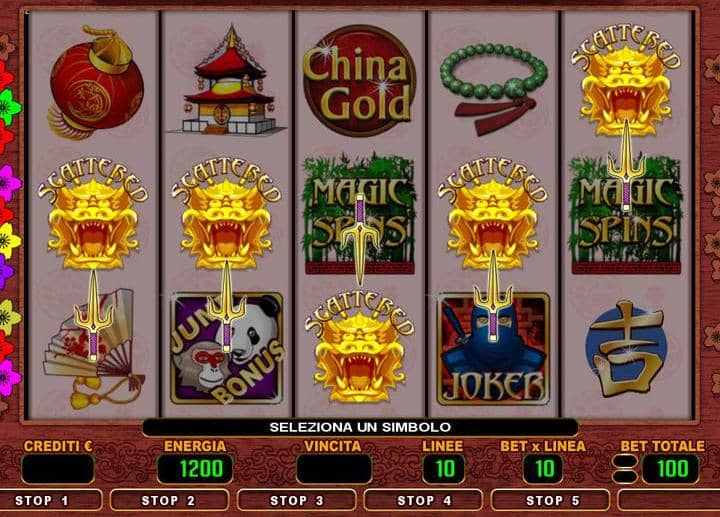The height and width of the screenshot is (517, 720).
Task: Hit the STOP 2 button
Action: [x=169, y=500]
